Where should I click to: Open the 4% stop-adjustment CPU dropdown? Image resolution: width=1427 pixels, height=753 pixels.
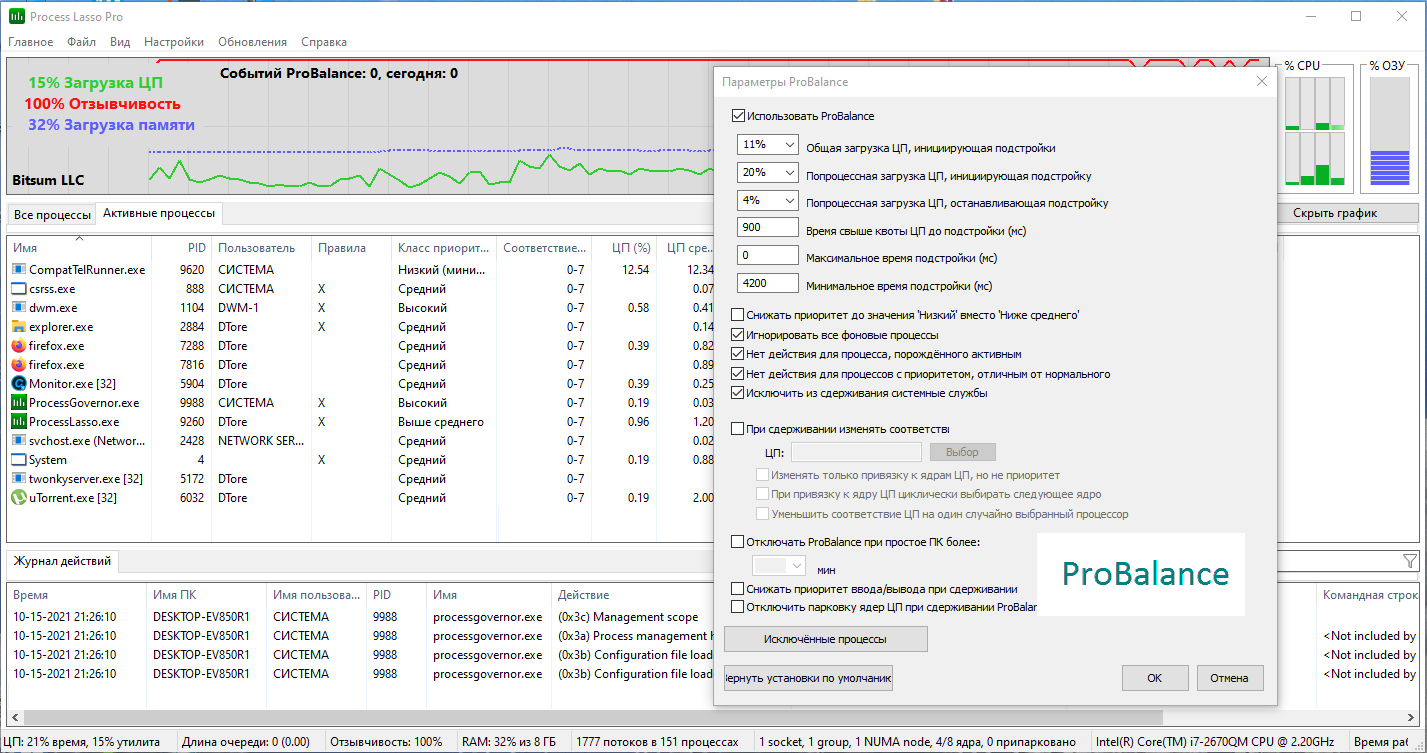pyautogui.click(x=768, y=201)
